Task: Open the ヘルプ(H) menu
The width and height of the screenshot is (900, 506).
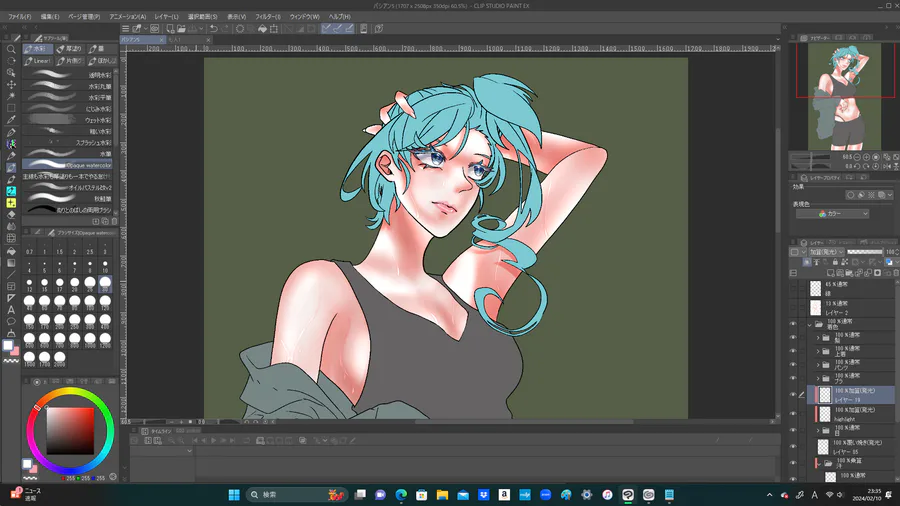Action: click(340, 17)
